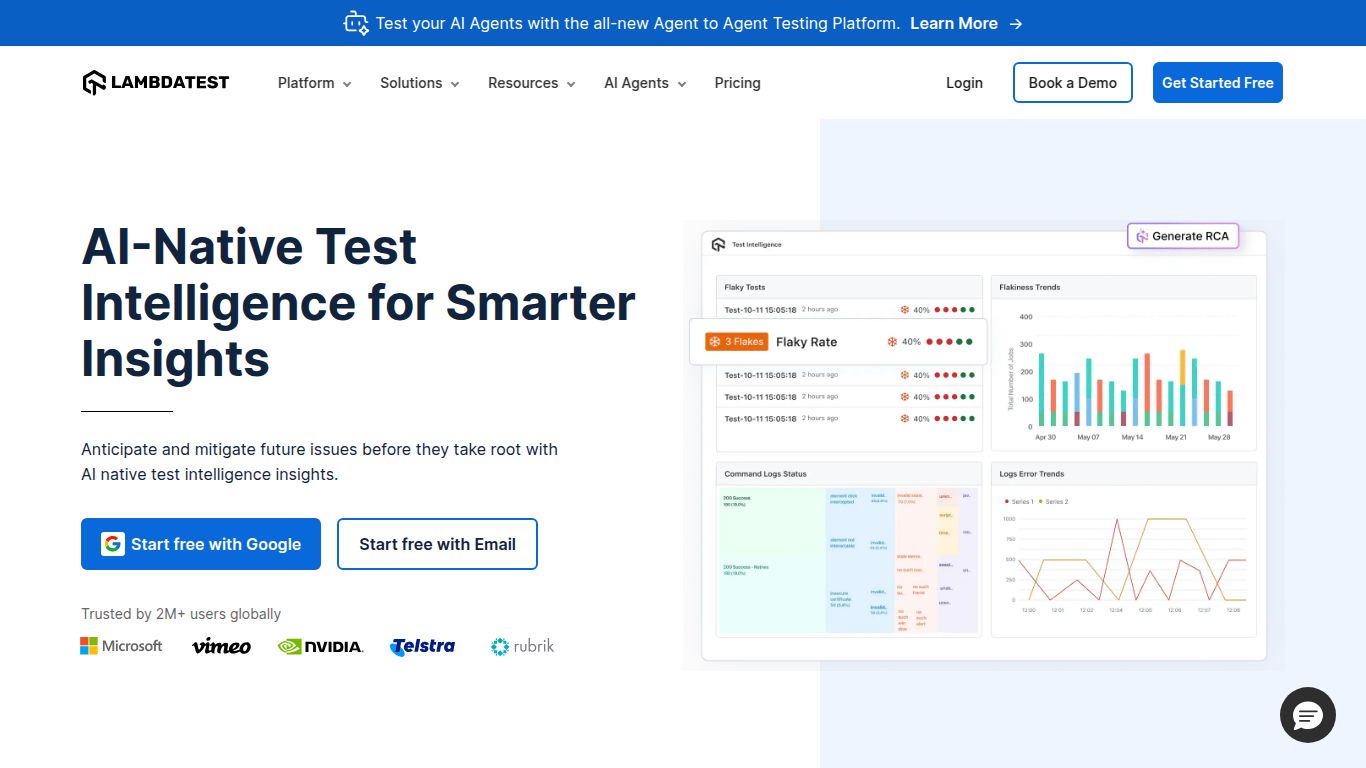Click the flake icon next to Flaky Rate

[891, 341]
